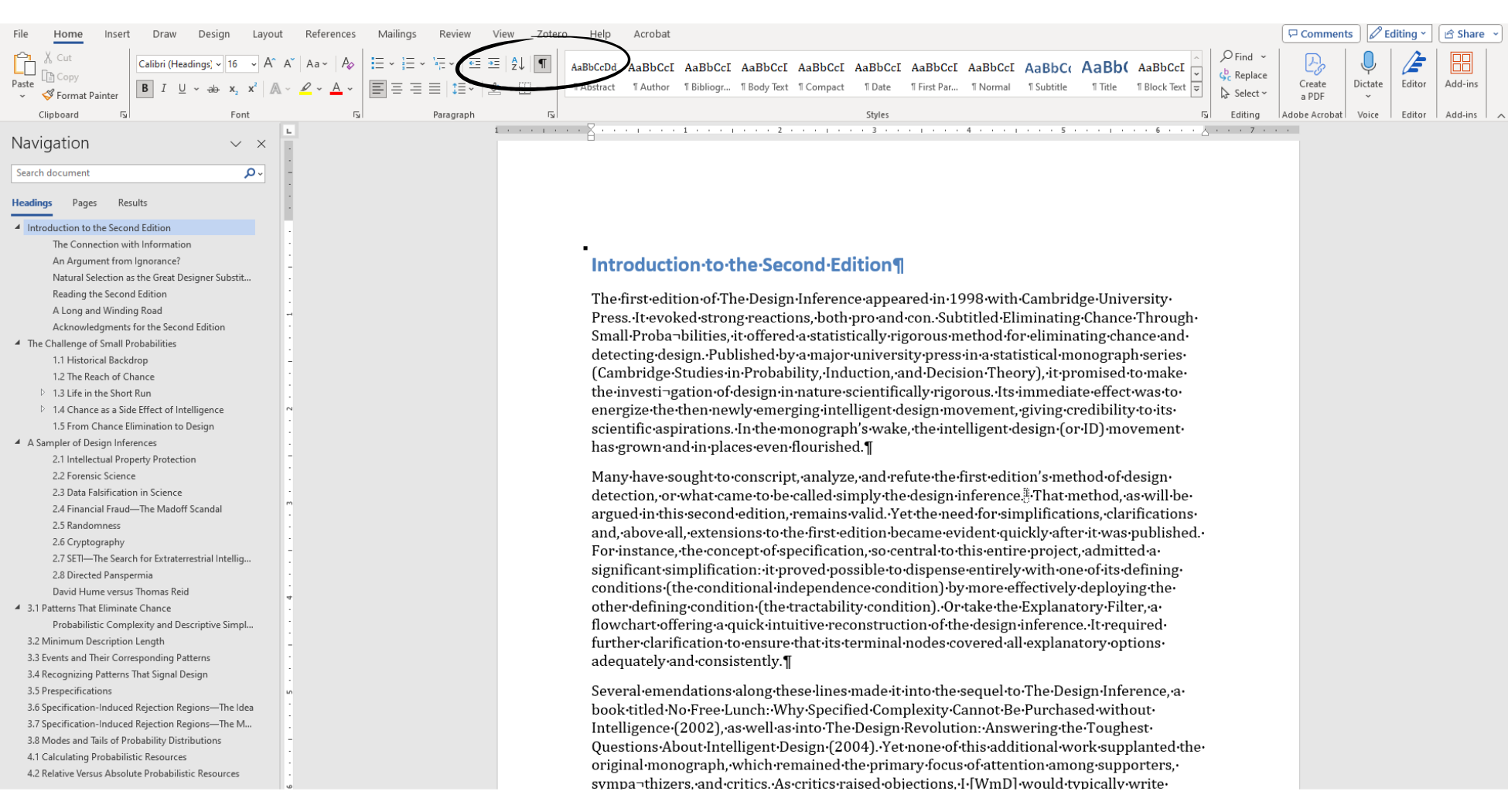The height and width of the screenshot is (812, 1508).
Task: Toggle the show paragraph marks button
Action: [543, 64]
